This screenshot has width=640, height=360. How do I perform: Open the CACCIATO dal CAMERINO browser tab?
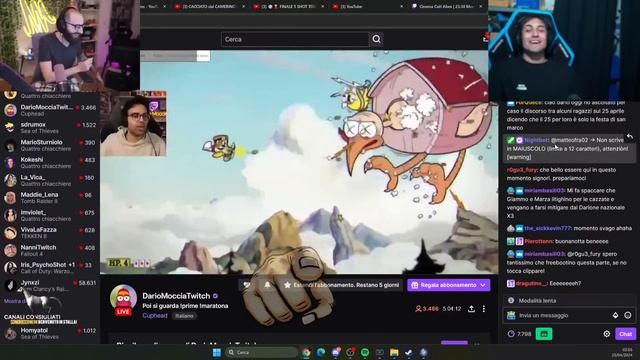coord(209,7)
